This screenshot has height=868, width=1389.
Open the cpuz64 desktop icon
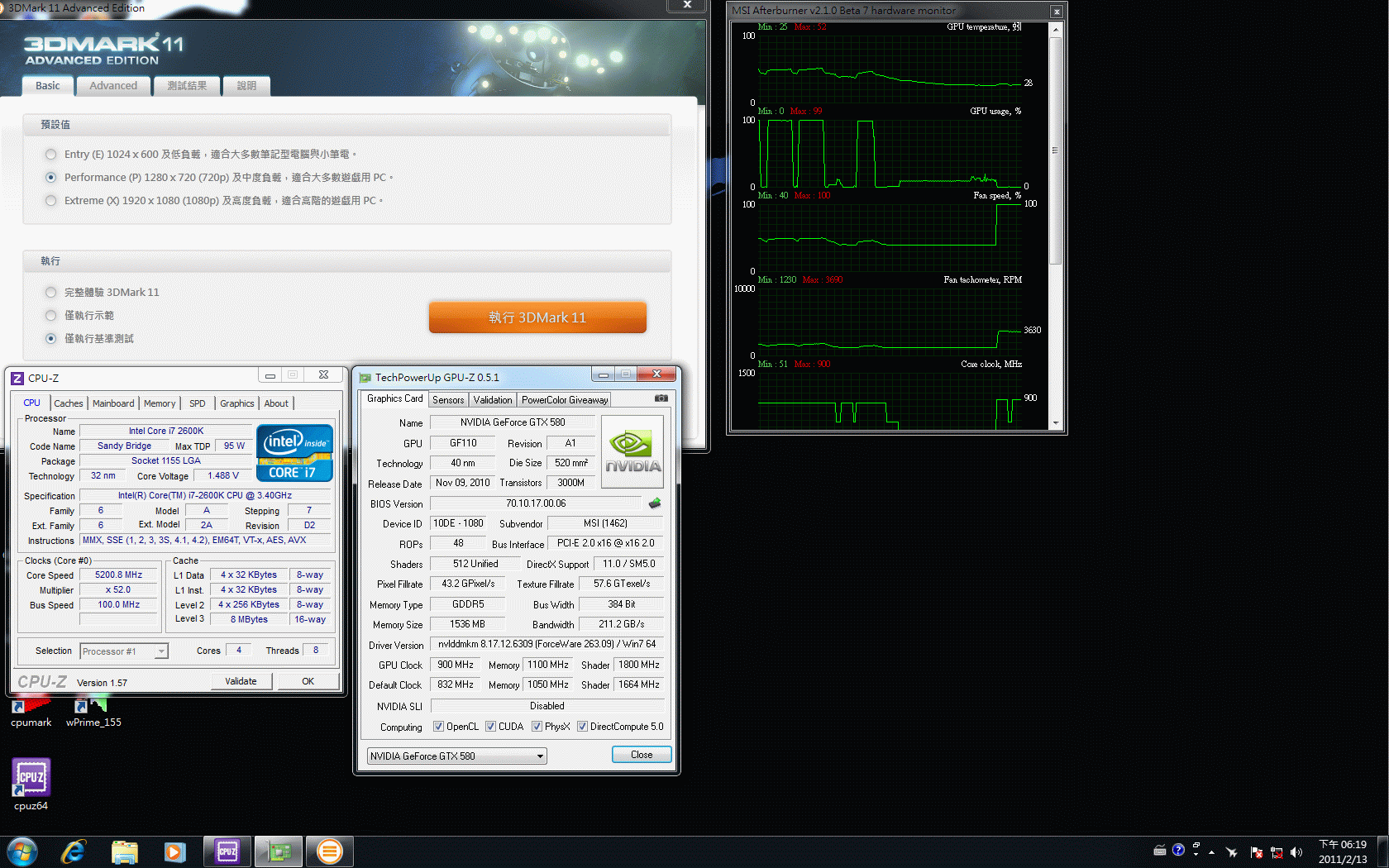(31, 784)
